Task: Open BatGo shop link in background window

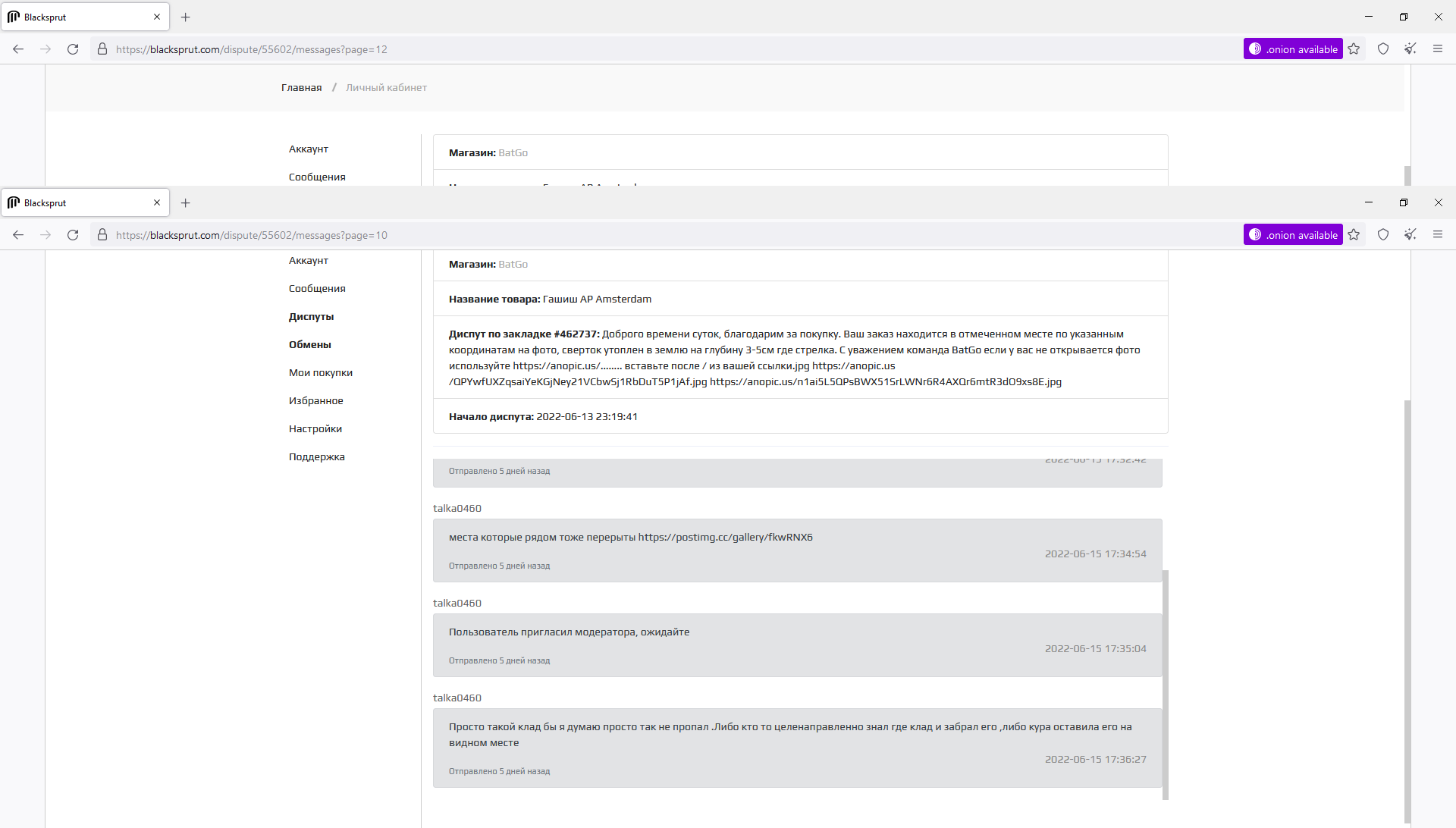Action: point(513,152)
